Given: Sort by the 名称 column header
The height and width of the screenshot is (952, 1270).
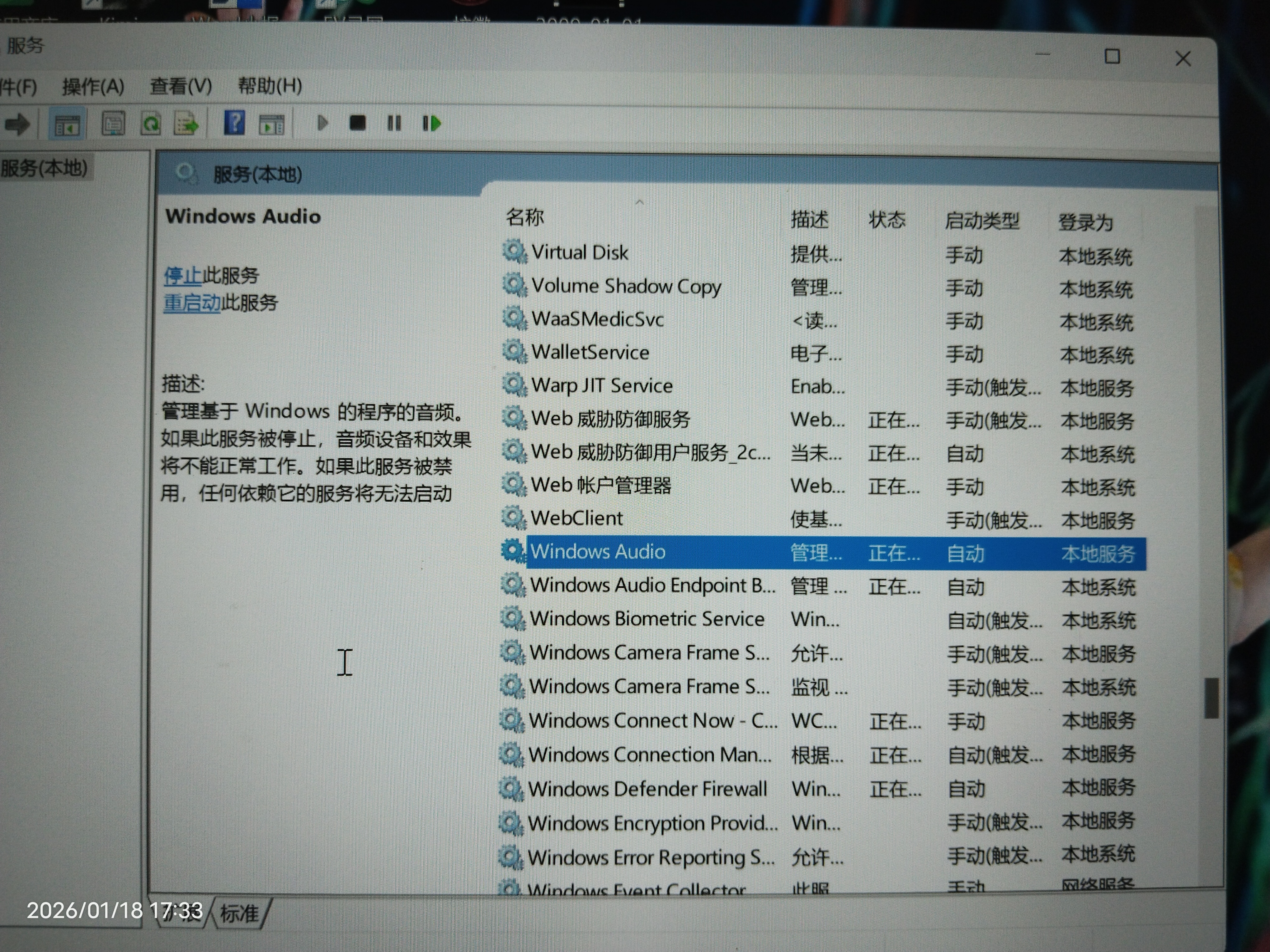Looking at the screenshot, I should point(524,217).
